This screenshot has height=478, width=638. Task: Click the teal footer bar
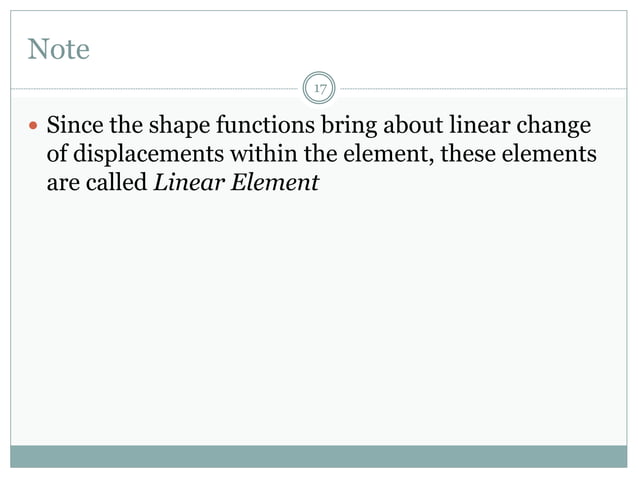[x=319, y=456]
